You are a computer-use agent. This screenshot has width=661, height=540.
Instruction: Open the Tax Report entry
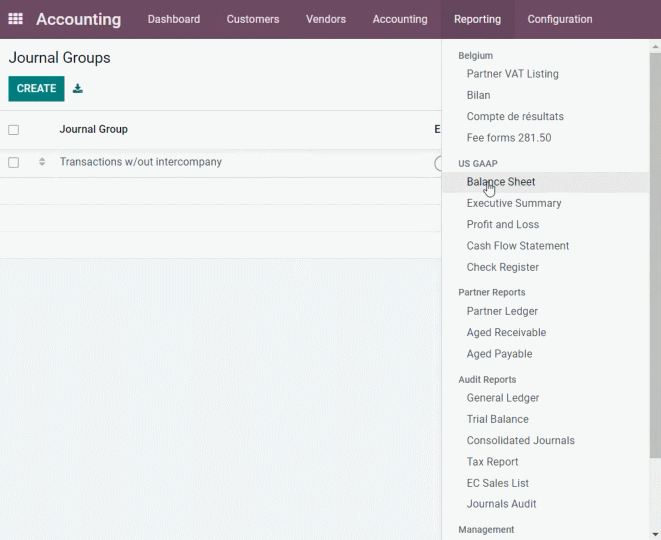pos(492,462)
